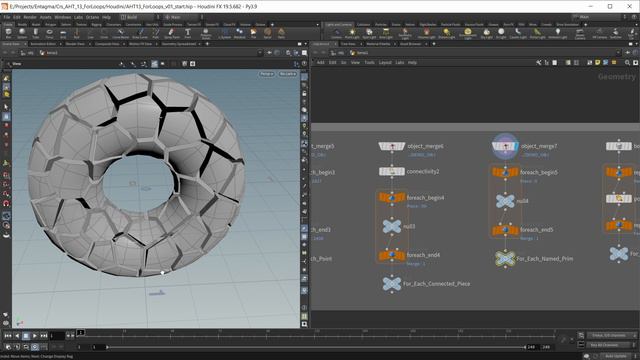Screen dimensions: 640x360
Task: Click the playback range slider bar
Action: pyautogui.click(x=316, y=347)
